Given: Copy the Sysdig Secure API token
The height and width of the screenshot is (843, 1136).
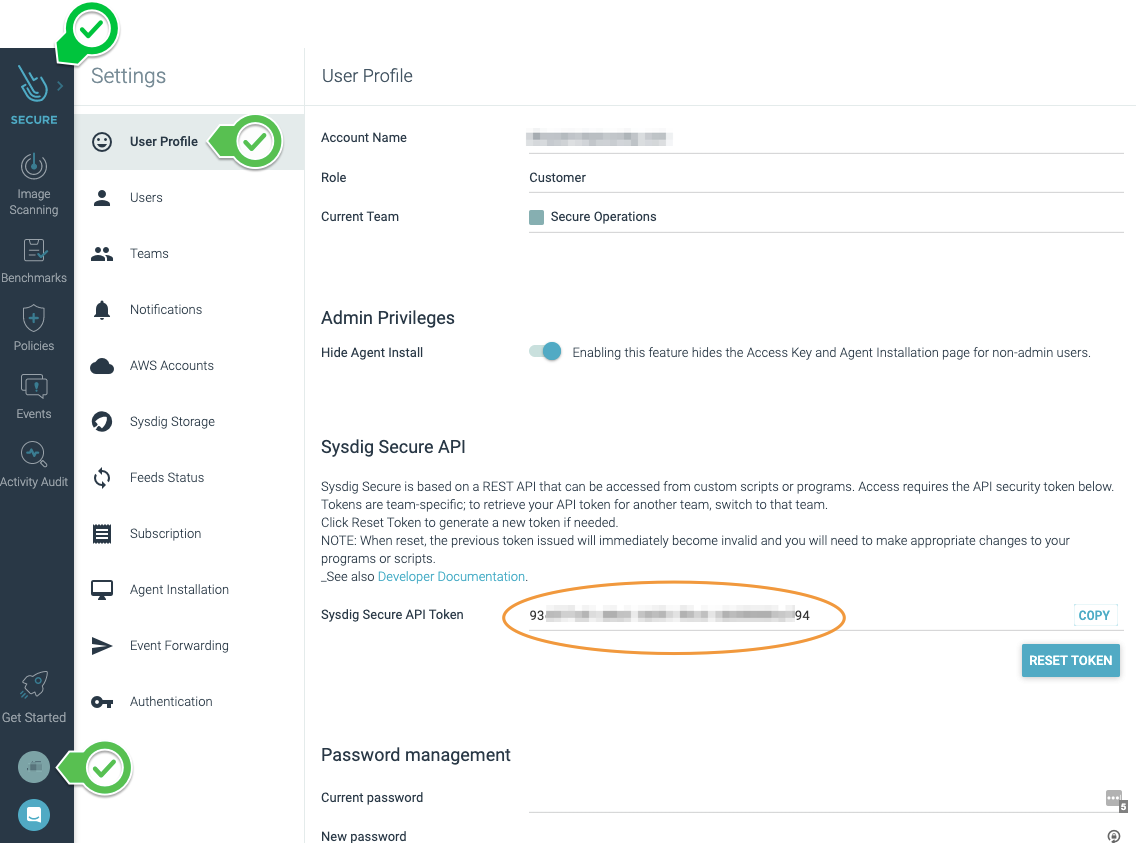Looking at the screenshot, I should pyautogui.click(x=1094, y=616).
